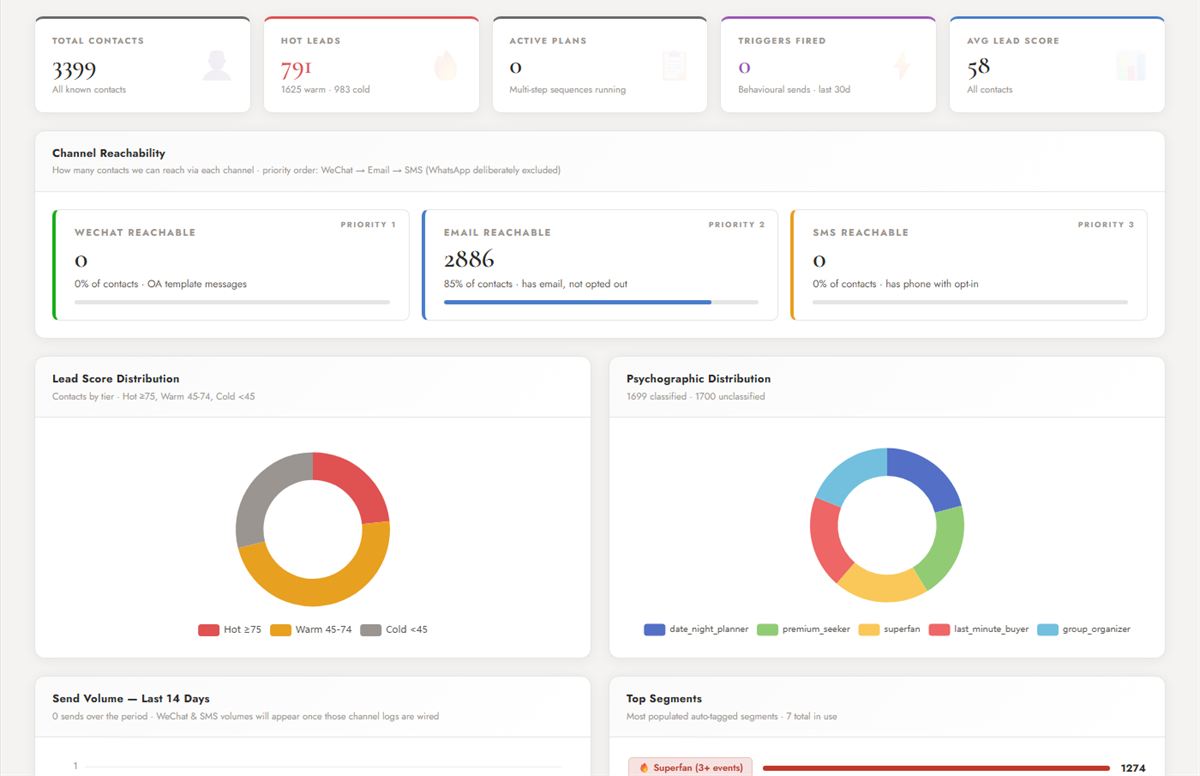This screenshot has height=776, width=1200.
Task: Toggle last_minute_buyer legend item
Action: 979,630
